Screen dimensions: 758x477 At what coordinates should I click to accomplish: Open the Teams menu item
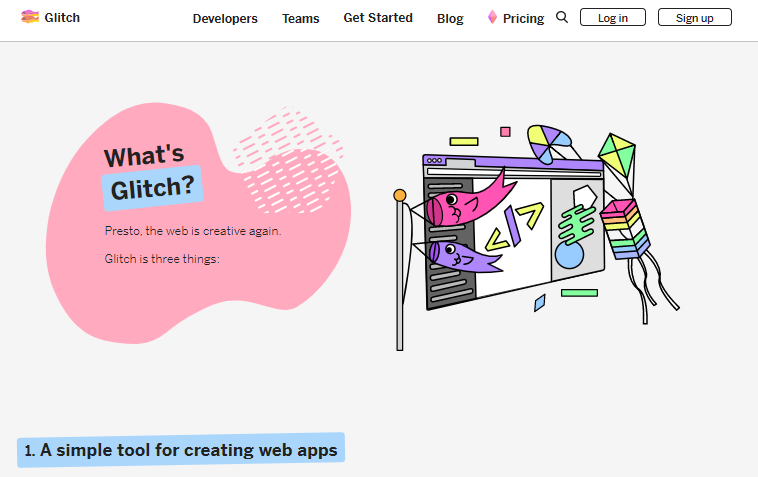(301, 18)
